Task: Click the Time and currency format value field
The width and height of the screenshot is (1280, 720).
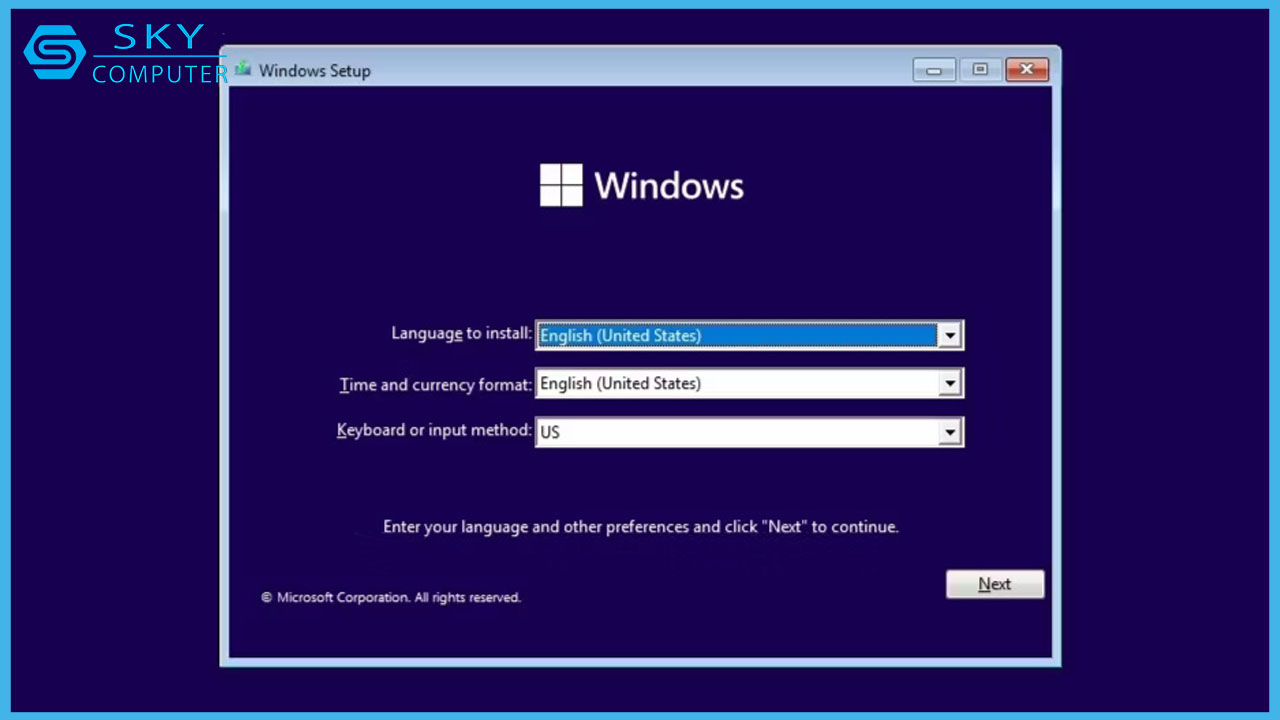Action: point(736,384)
